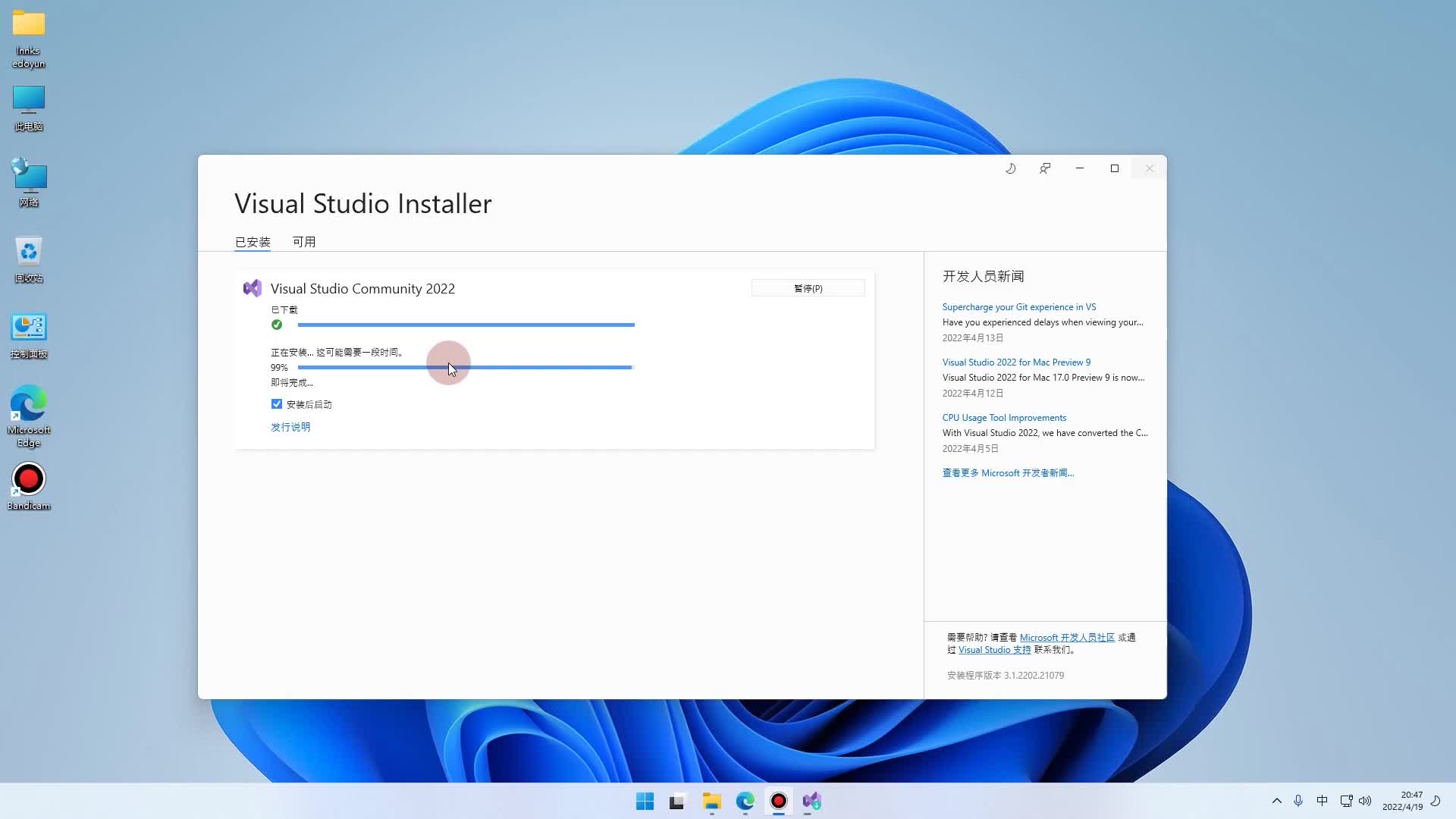The width and height of the screenshot is (1456, 819).
Task: Click the 开发人员新闻 heading
Action: pos(984,276)
